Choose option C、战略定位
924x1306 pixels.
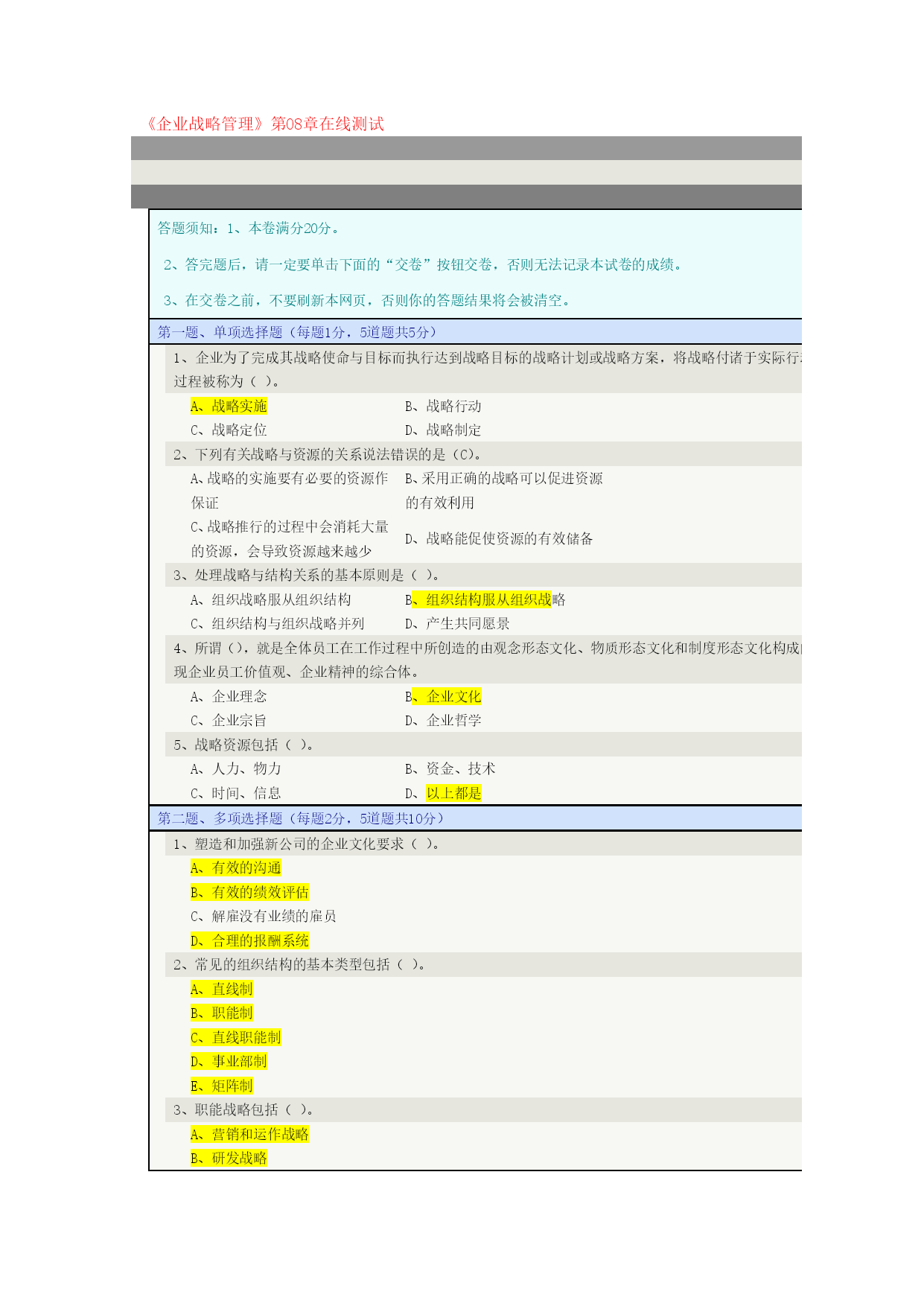229,430
